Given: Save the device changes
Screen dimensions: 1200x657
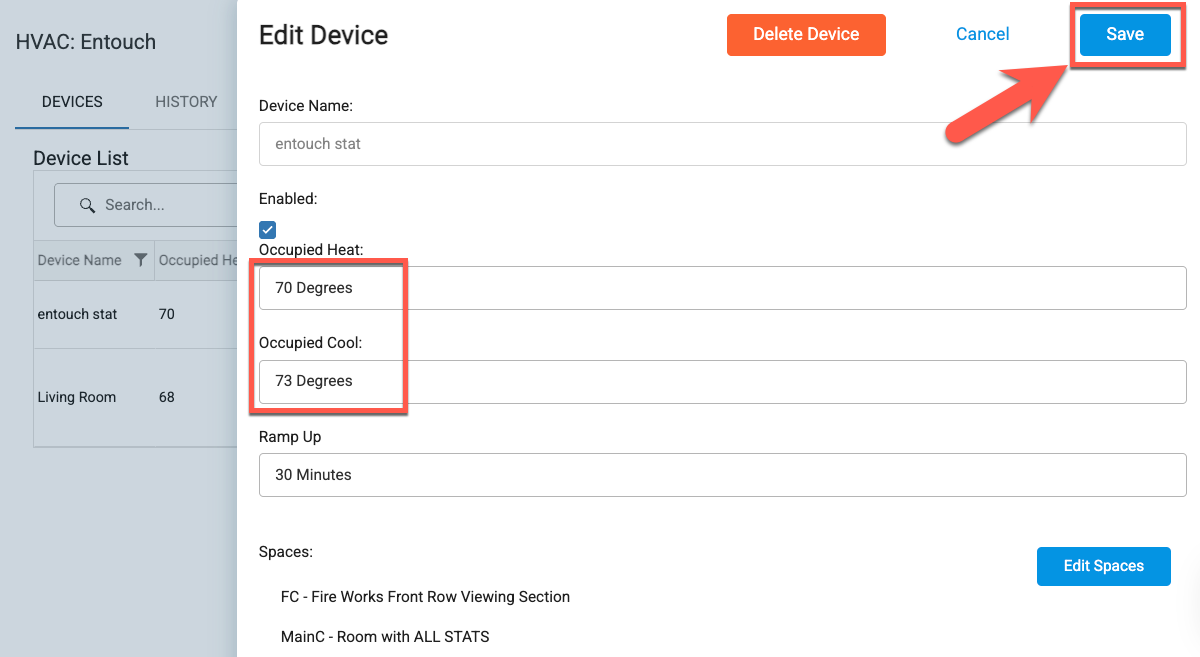Looking at the screenshot, I should (x=1124, y=34).
